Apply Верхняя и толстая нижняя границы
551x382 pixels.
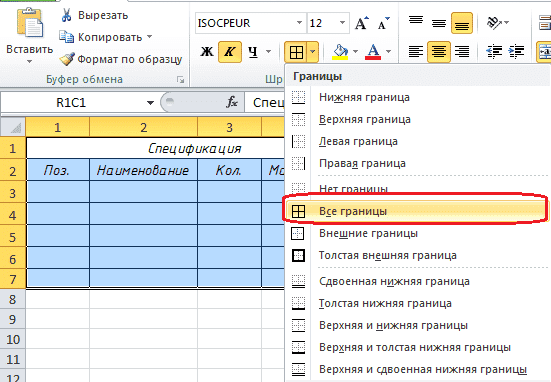point(417,348)
